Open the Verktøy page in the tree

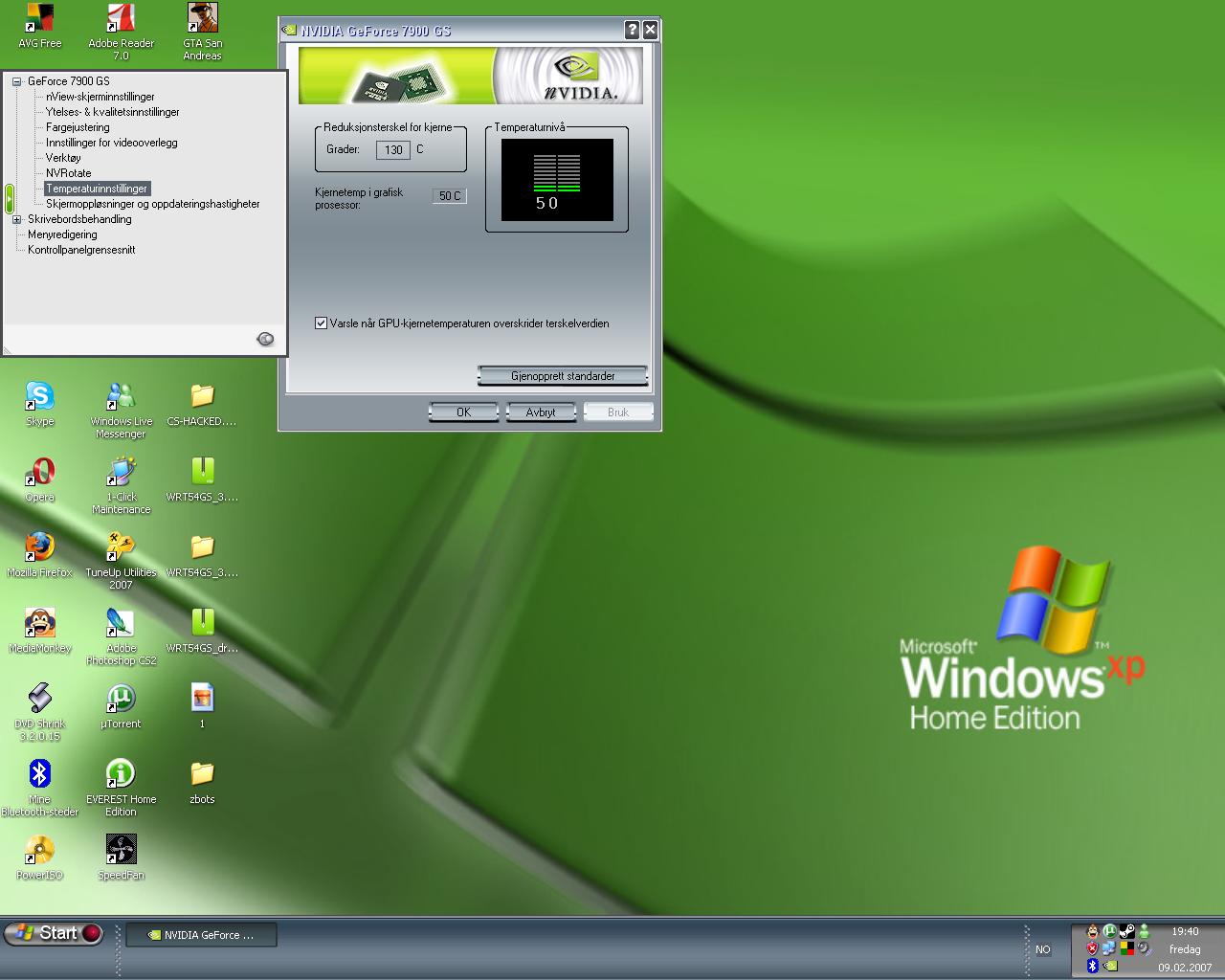pyautogui.click(x=63, y=158)
